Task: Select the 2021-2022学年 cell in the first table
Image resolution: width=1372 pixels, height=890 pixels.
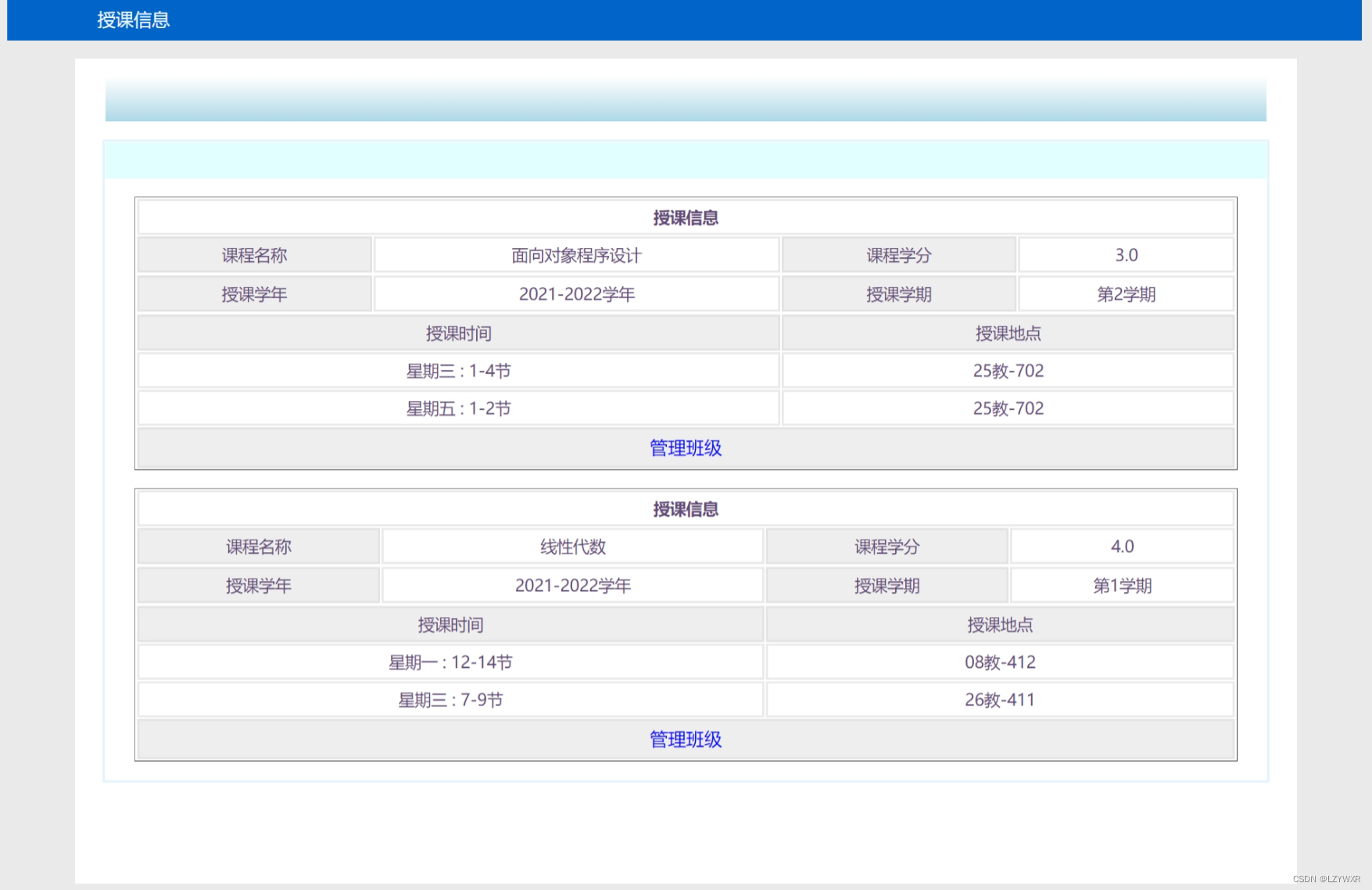Action: tap(575, 293)
